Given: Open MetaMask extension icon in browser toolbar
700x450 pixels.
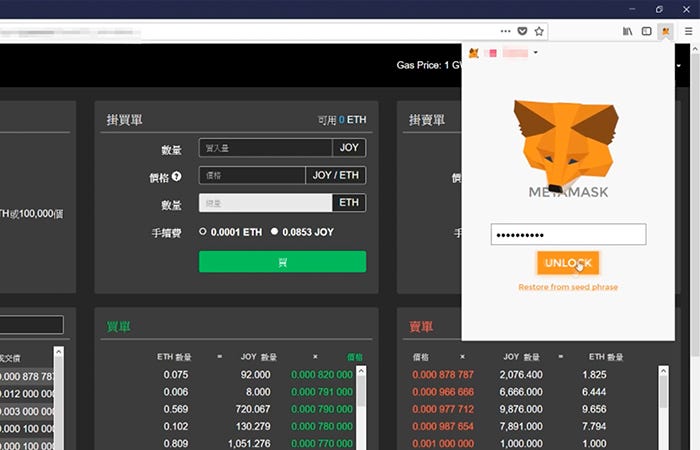Looking at the screenshot, I should [x=666, y=31].
